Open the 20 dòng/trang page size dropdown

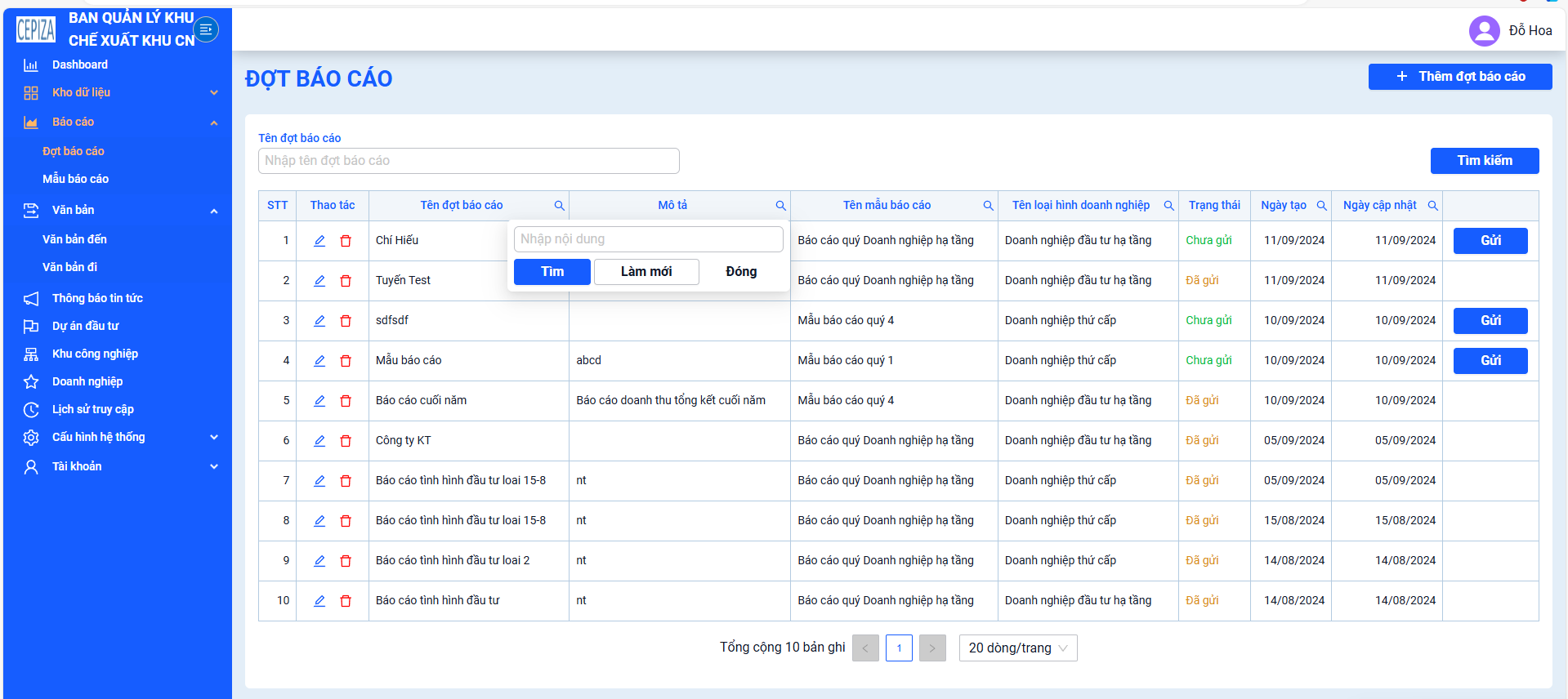coord(1018,648)
